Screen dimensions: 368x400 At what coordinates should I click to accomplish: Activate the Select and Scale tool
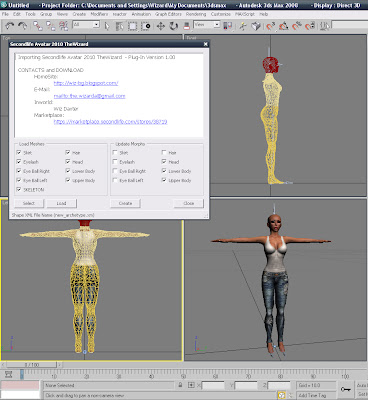[x=187, y=26]
